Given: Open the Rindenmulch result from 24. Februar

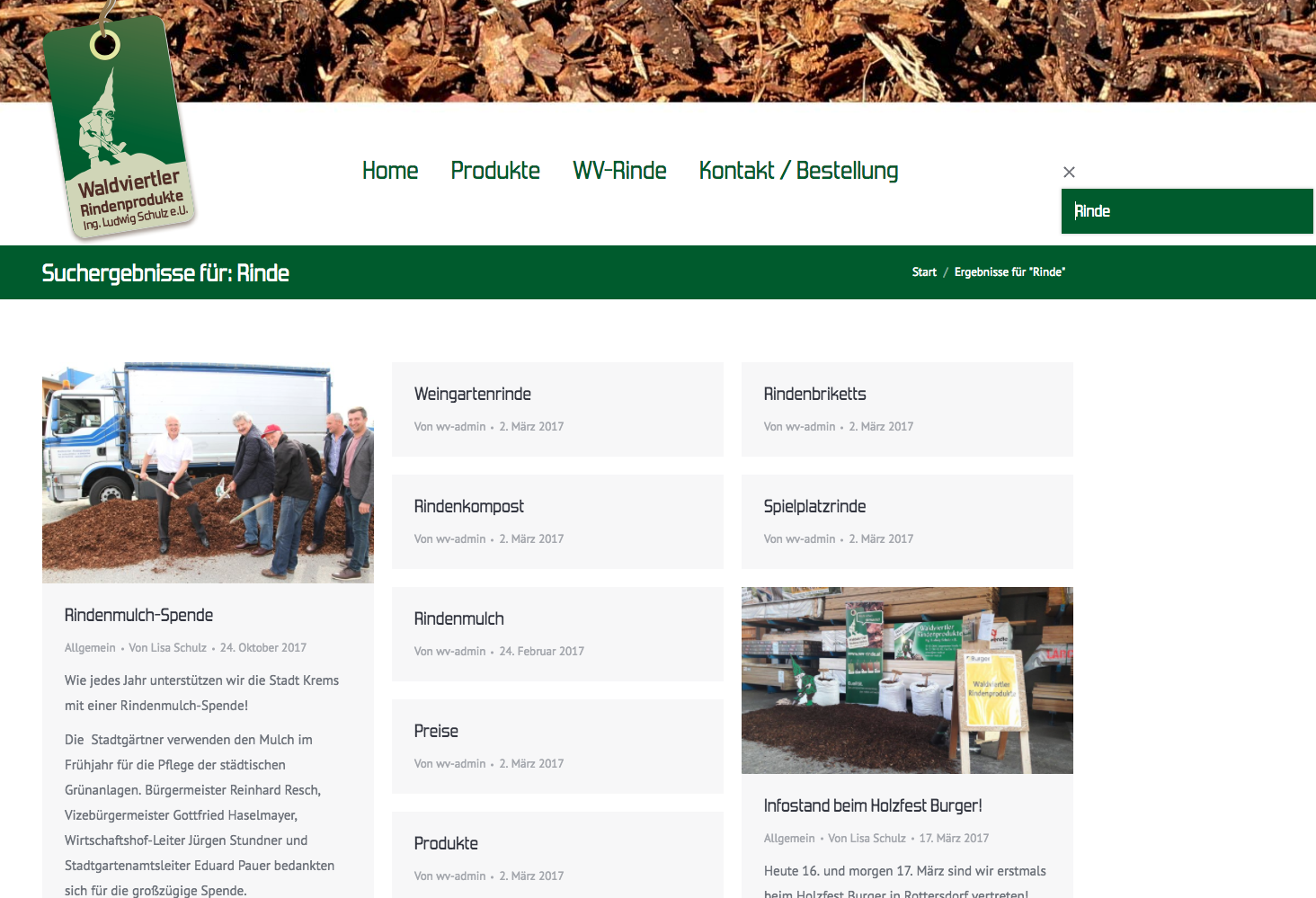Looking at the screenshot, I should click(x=459, y=618).
